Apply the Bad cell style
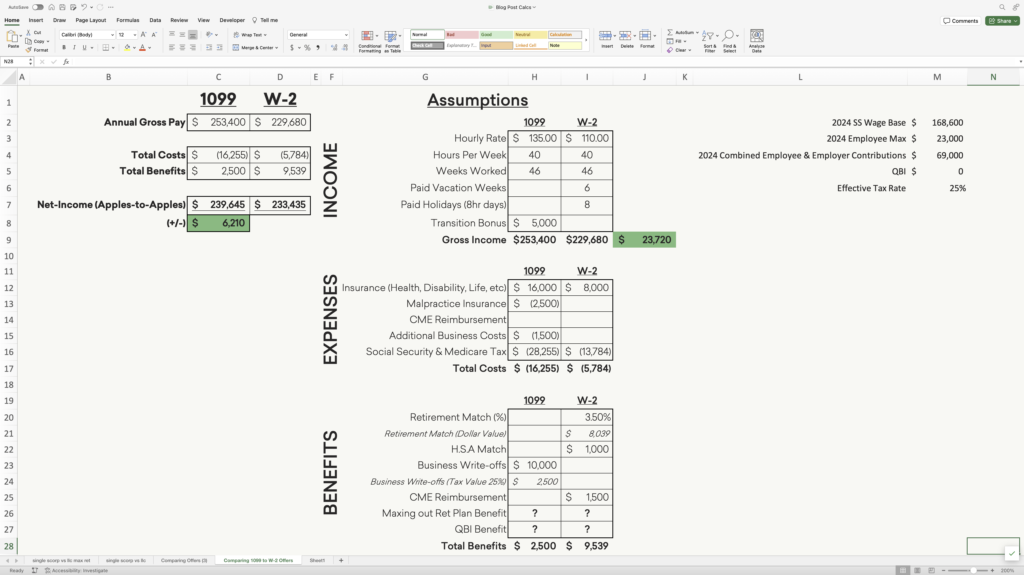 pyautogui.click(x=462, y=35)
